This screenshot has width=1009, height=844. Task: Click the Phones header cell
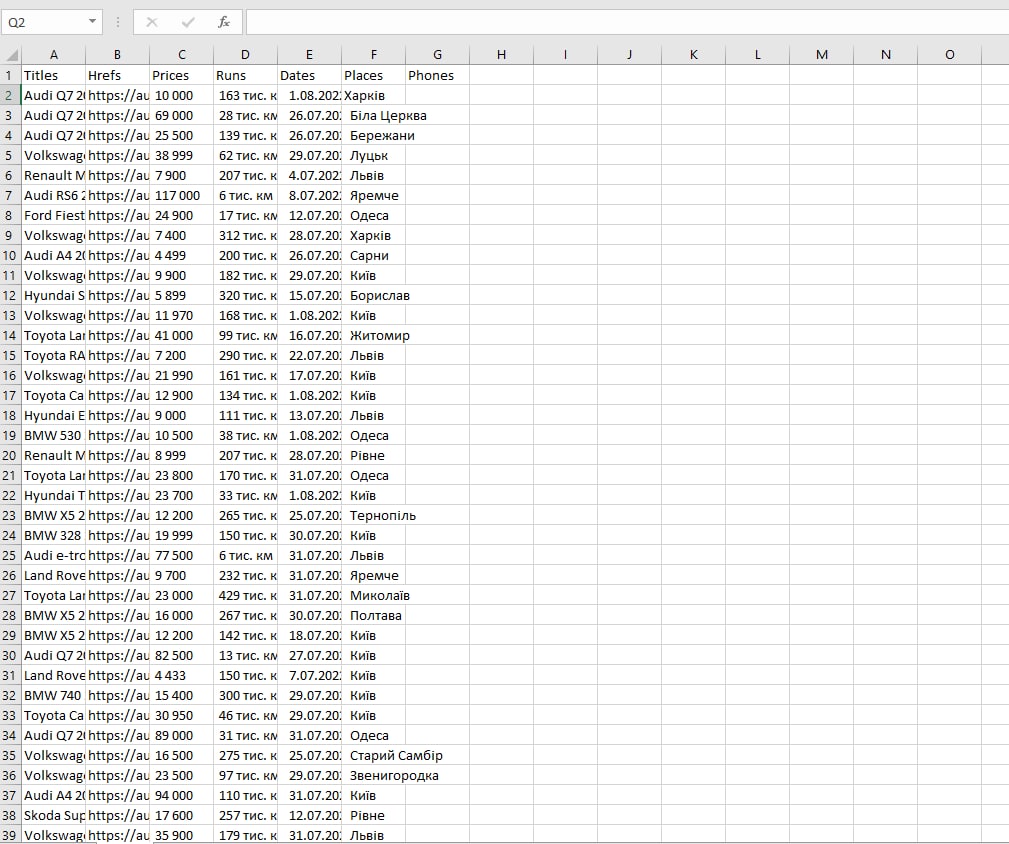438,75
